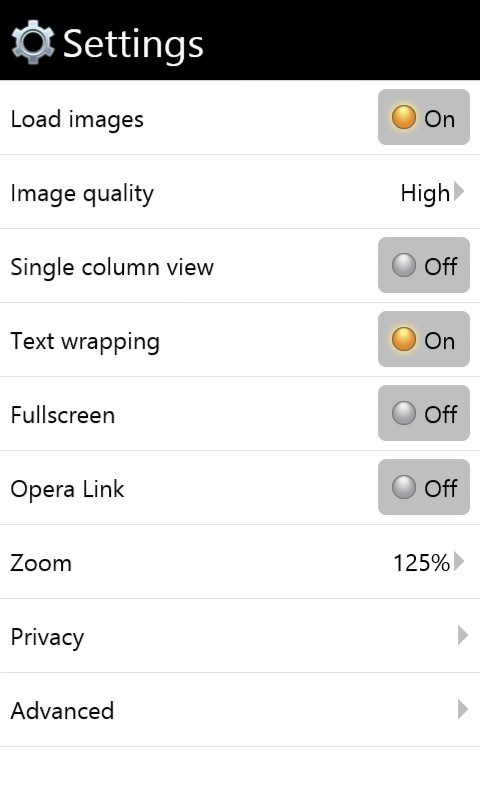
Task: Expand the Privacy arrow
Action: click(x=463, y=636)
